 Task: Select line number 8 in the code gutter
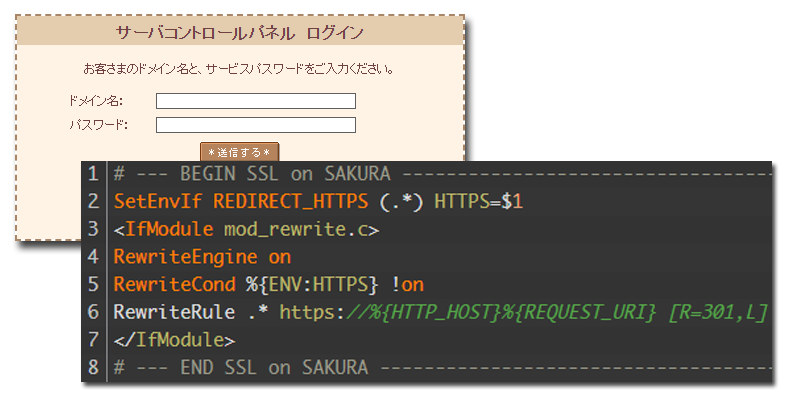93,367
